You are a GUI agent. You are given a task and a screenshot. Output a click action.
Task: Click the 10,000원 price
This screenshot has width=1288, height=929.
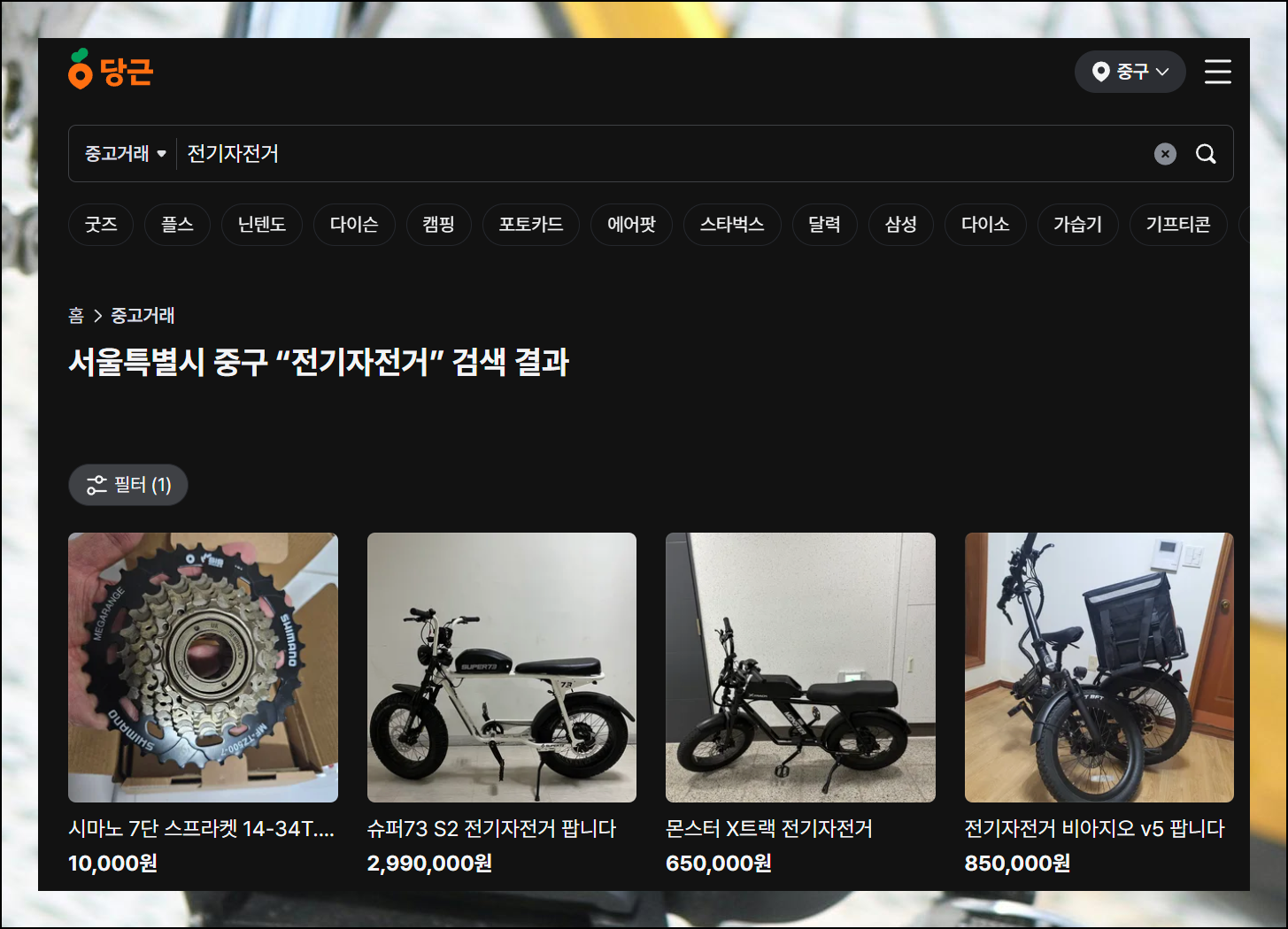[112, 864]
